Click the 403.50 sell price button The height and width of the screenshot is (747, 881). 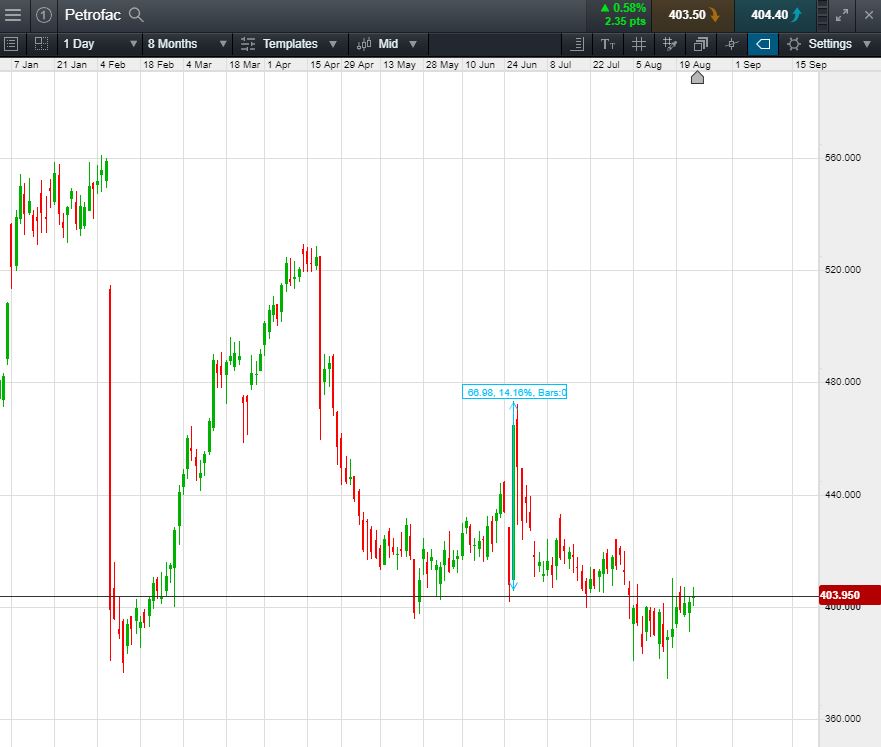693,15
